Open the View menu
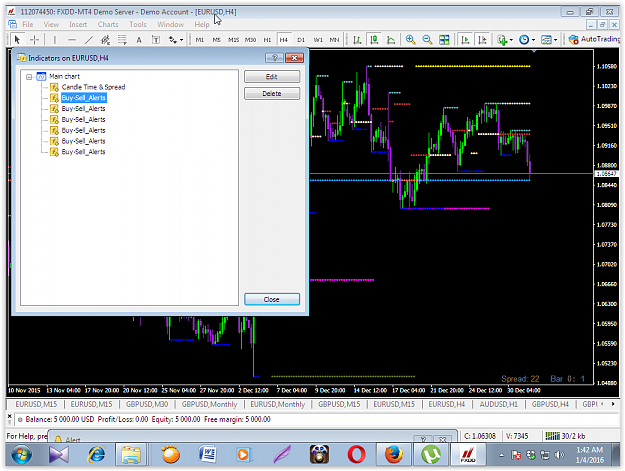 coord(51,24)
